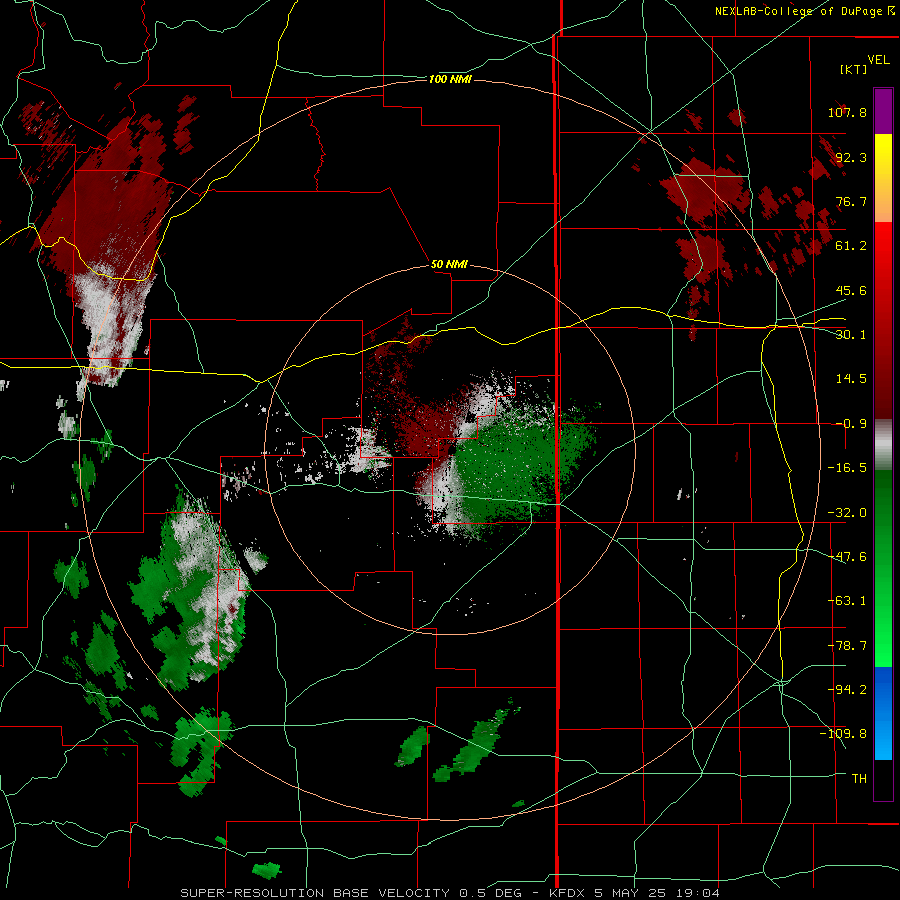900x900 pixels.
Task: Click the 30.1 velocity scale value
Action: 851,335
